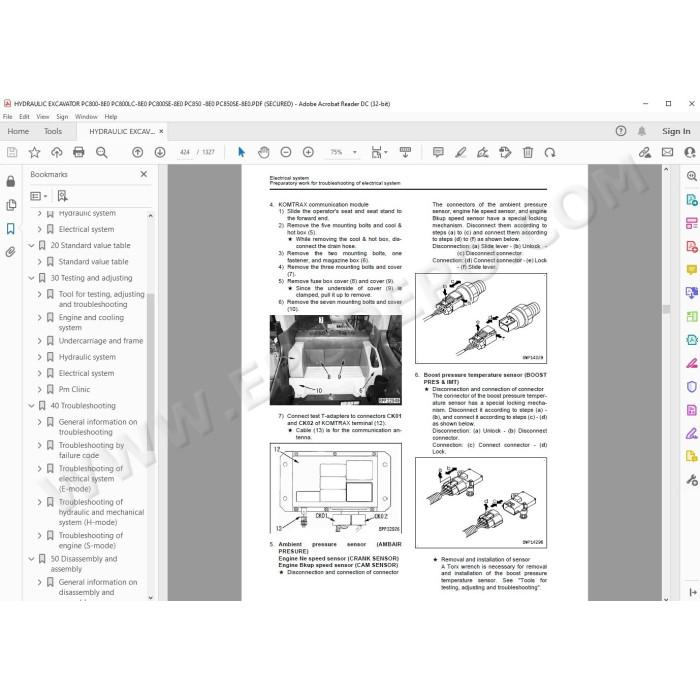Collapse the 40 Troubleshooting bookmark
This screenshot has height=700, width=700.
(31, 406)
